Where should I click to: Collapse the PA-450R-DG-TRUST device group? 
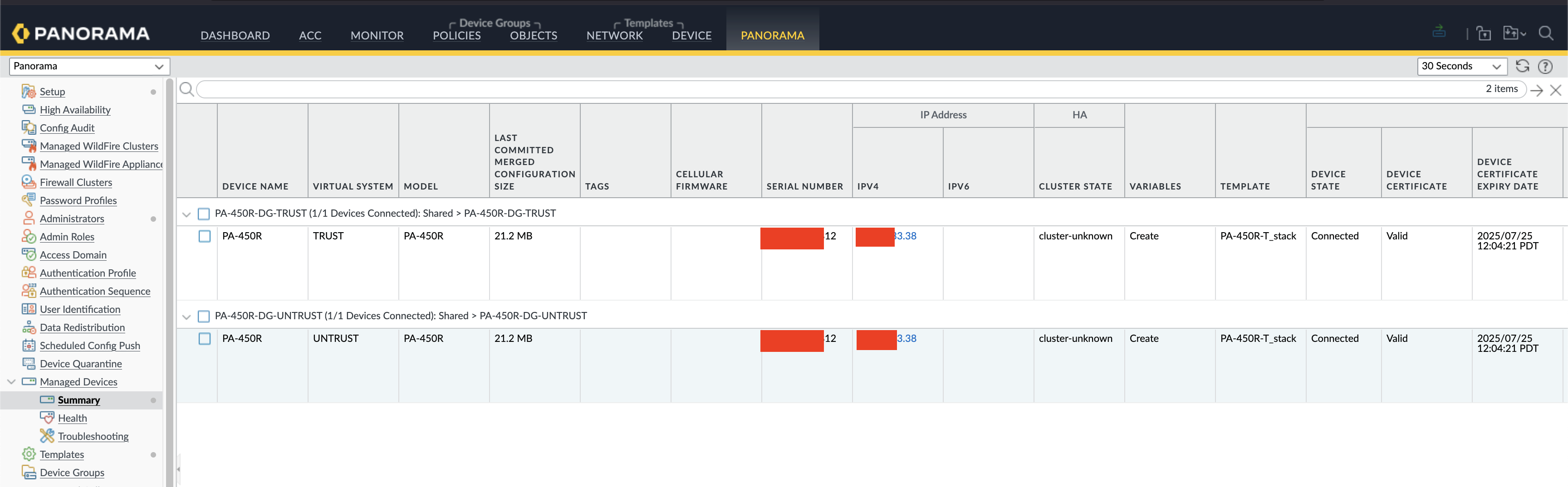pyautogui.click(x=187, y=214)
